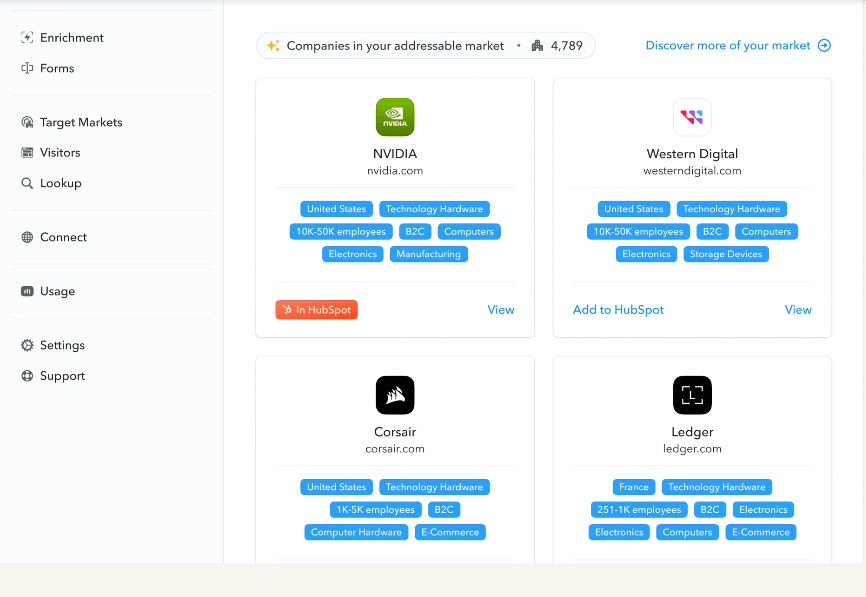This screenshot has width=866, height=597.
Task: Click the building icon next to 4,789
Action: 537,45
